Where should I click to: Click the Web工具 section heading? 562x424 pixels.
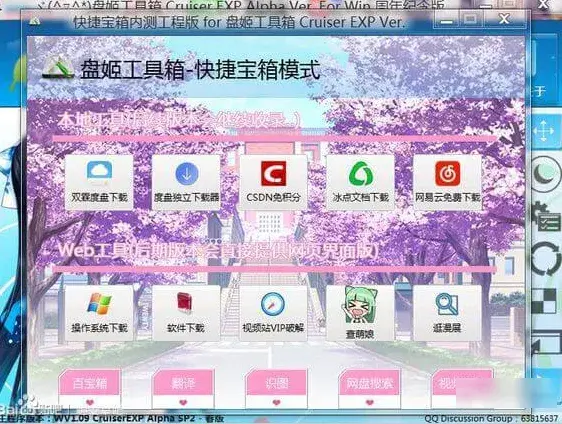point(218,251)
